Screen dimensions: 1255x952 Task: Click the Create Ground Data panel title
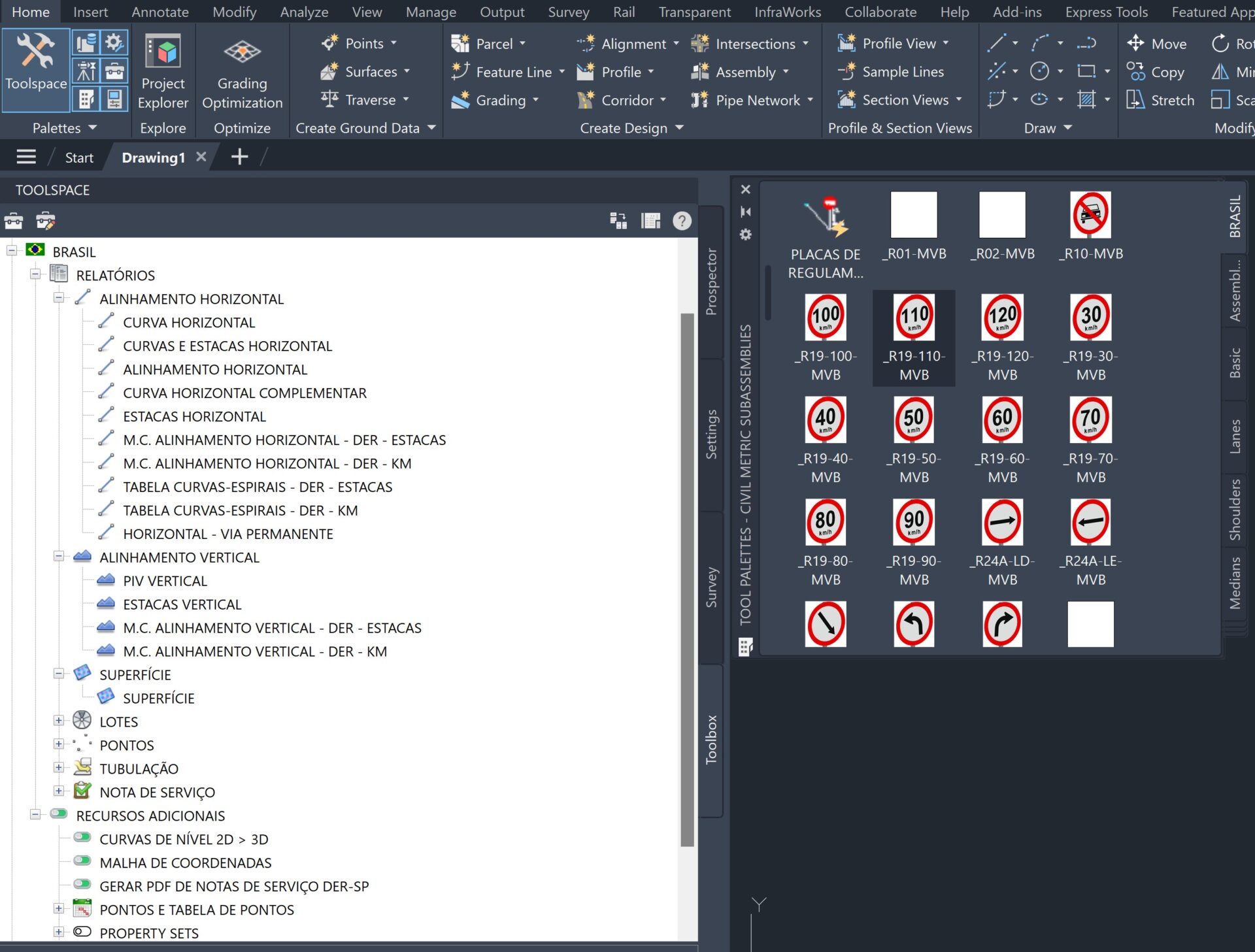tap(358, 128)
